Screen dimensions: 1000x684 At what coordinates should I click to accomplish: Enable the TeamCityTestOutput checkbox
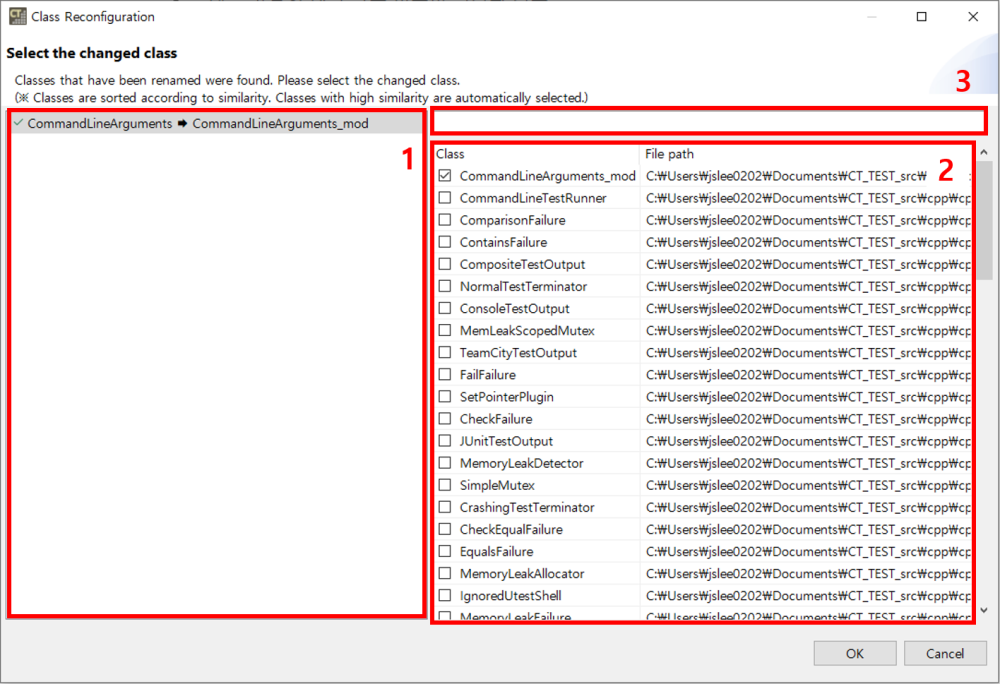pyautogui.click(x=445, y=353)
